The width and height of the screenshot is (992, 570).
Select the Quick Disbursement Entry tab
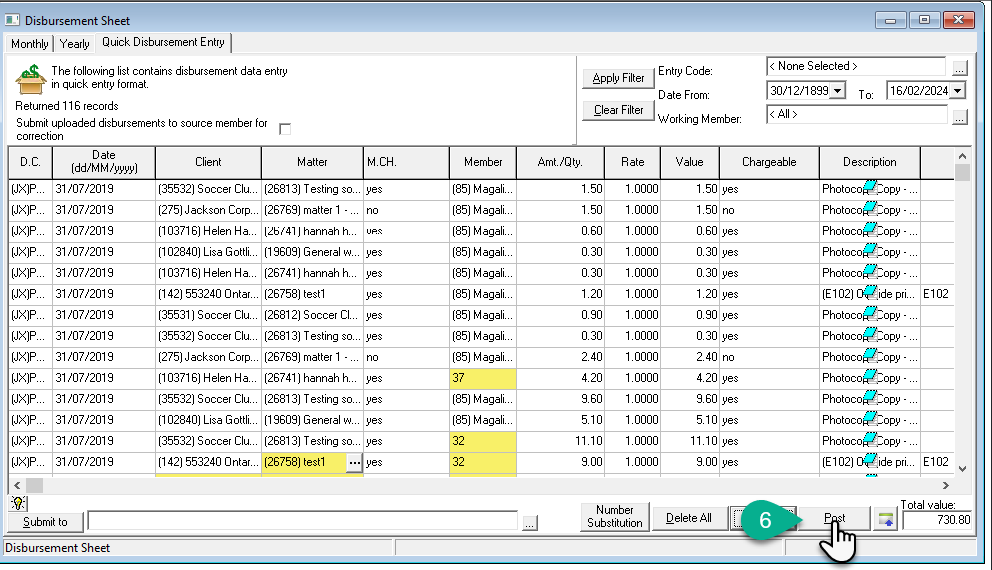[x=163, y=42]
